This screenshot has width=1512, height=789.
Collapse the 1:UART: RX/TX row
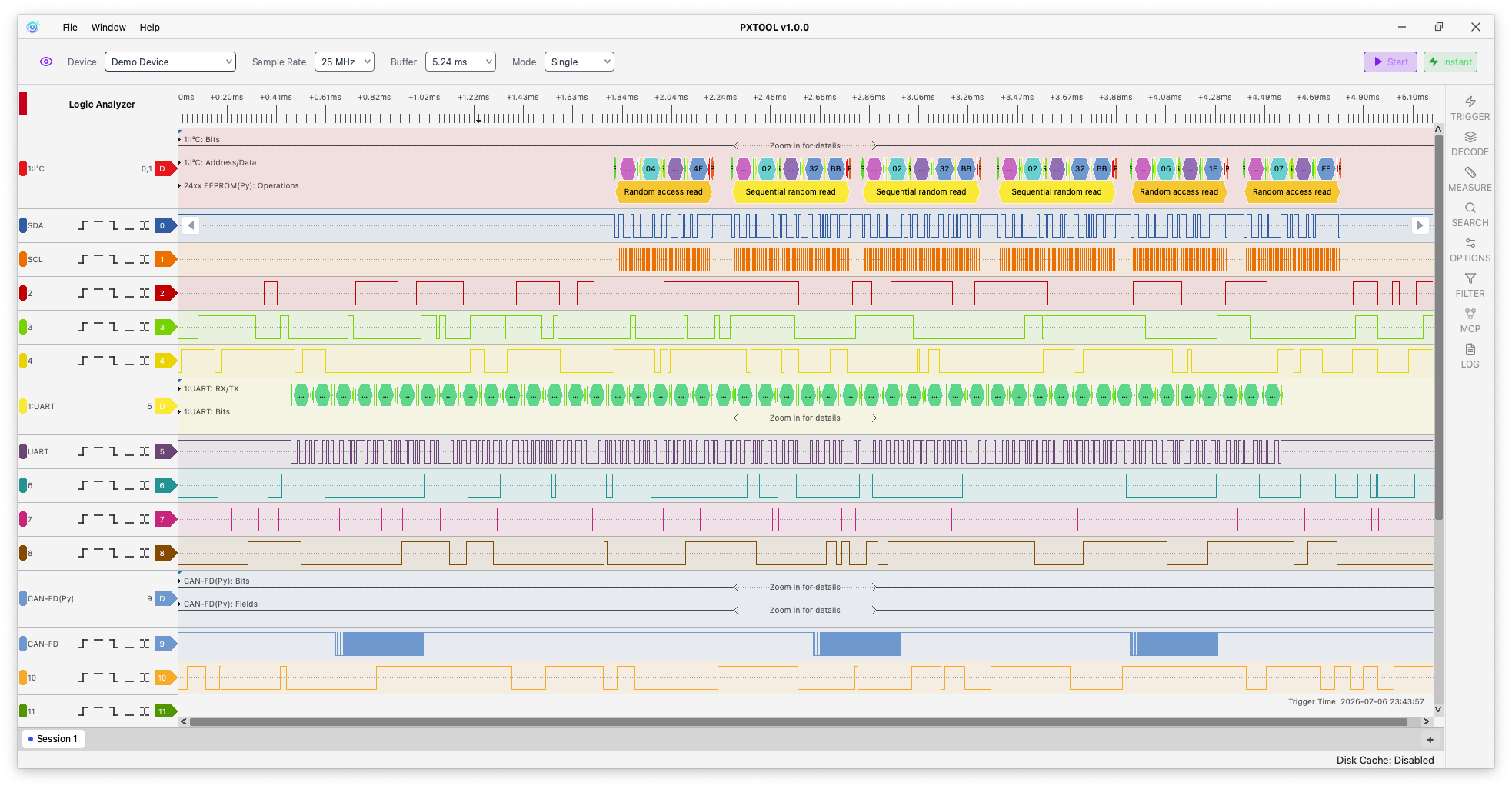pyautogui.click(x=180, y=388)
